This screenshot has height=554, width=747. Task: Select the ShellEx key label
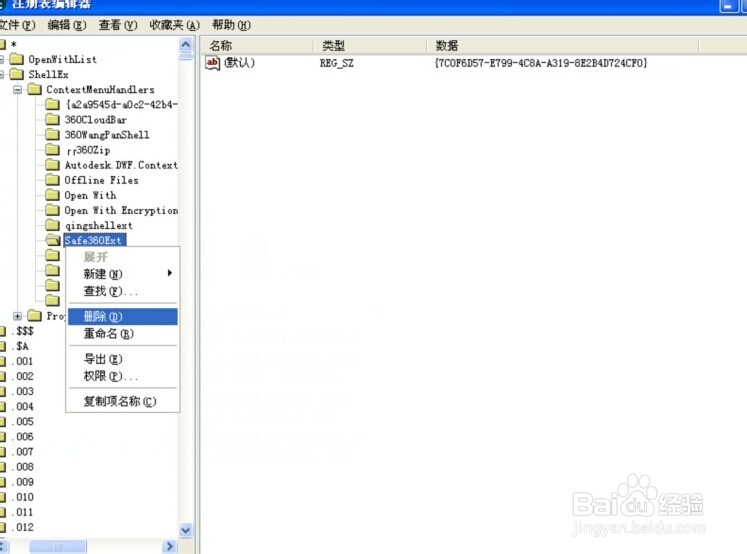click(48, 75)
